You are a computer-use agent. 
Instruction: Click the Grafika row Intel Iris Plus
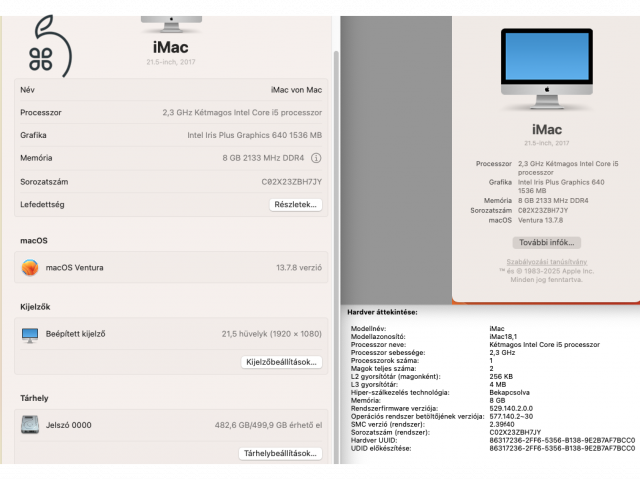point(171,135)
